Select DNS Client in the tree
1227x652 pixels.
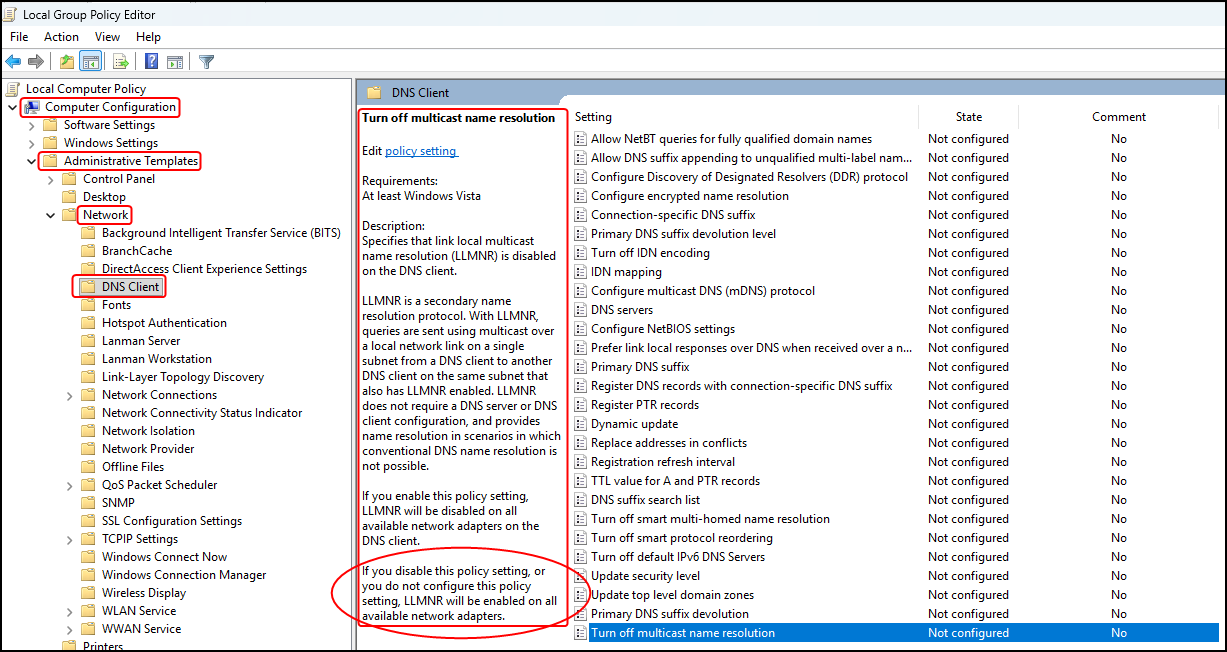click(130, 287)
